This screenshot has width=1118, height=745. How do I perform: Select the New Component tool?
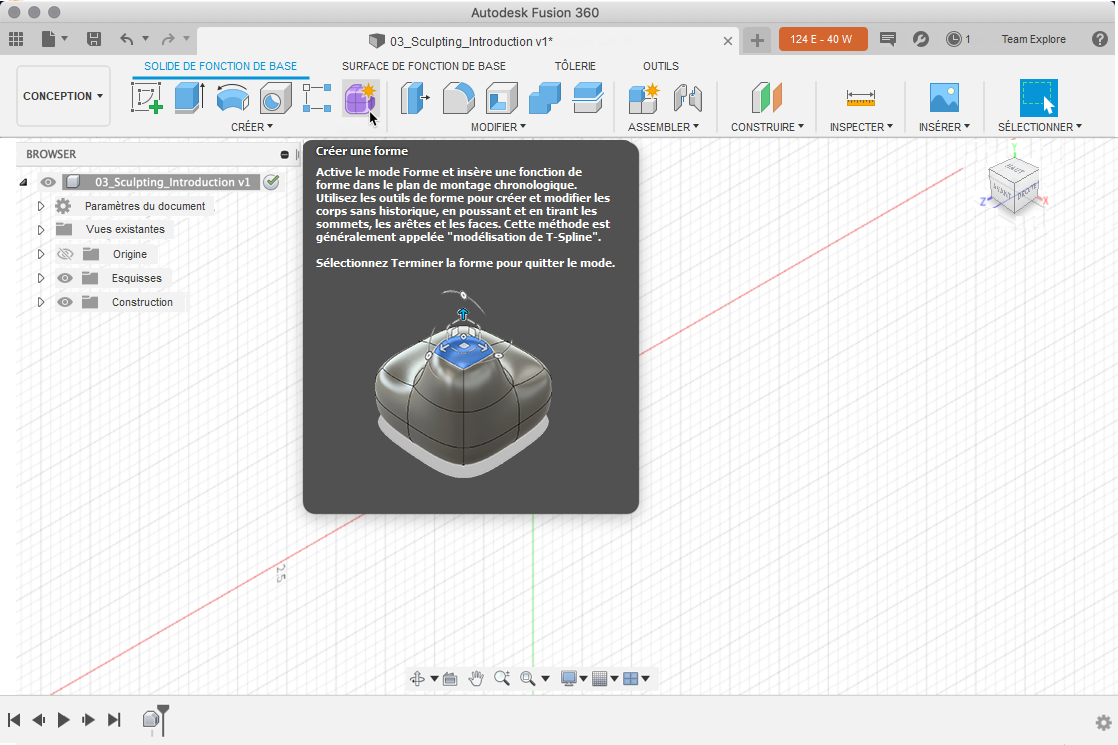[x=644, y=98]
